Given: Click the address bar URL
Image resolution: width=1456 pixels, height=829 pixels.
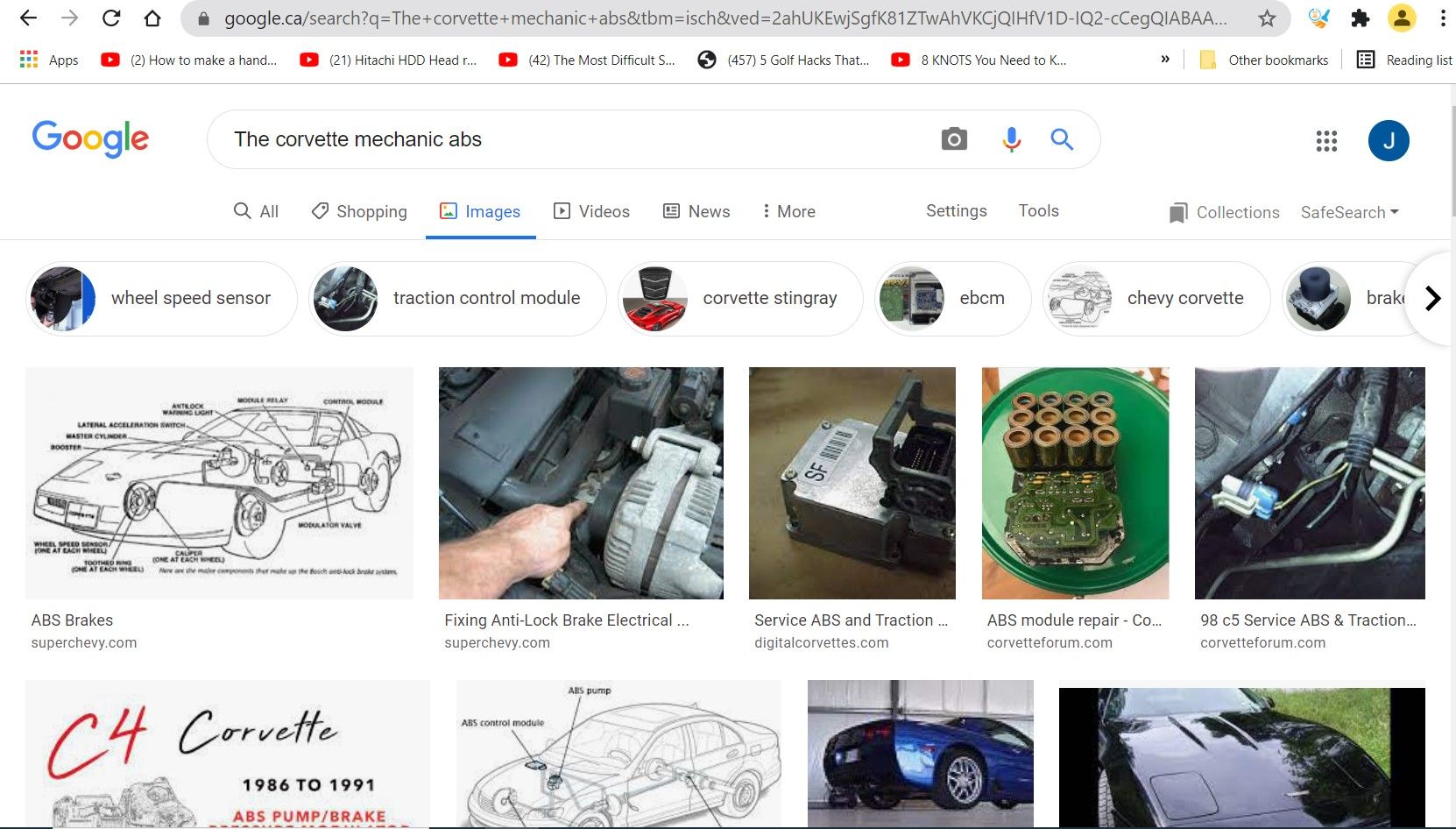Looking at the screenshot, I should coord(725,18).
